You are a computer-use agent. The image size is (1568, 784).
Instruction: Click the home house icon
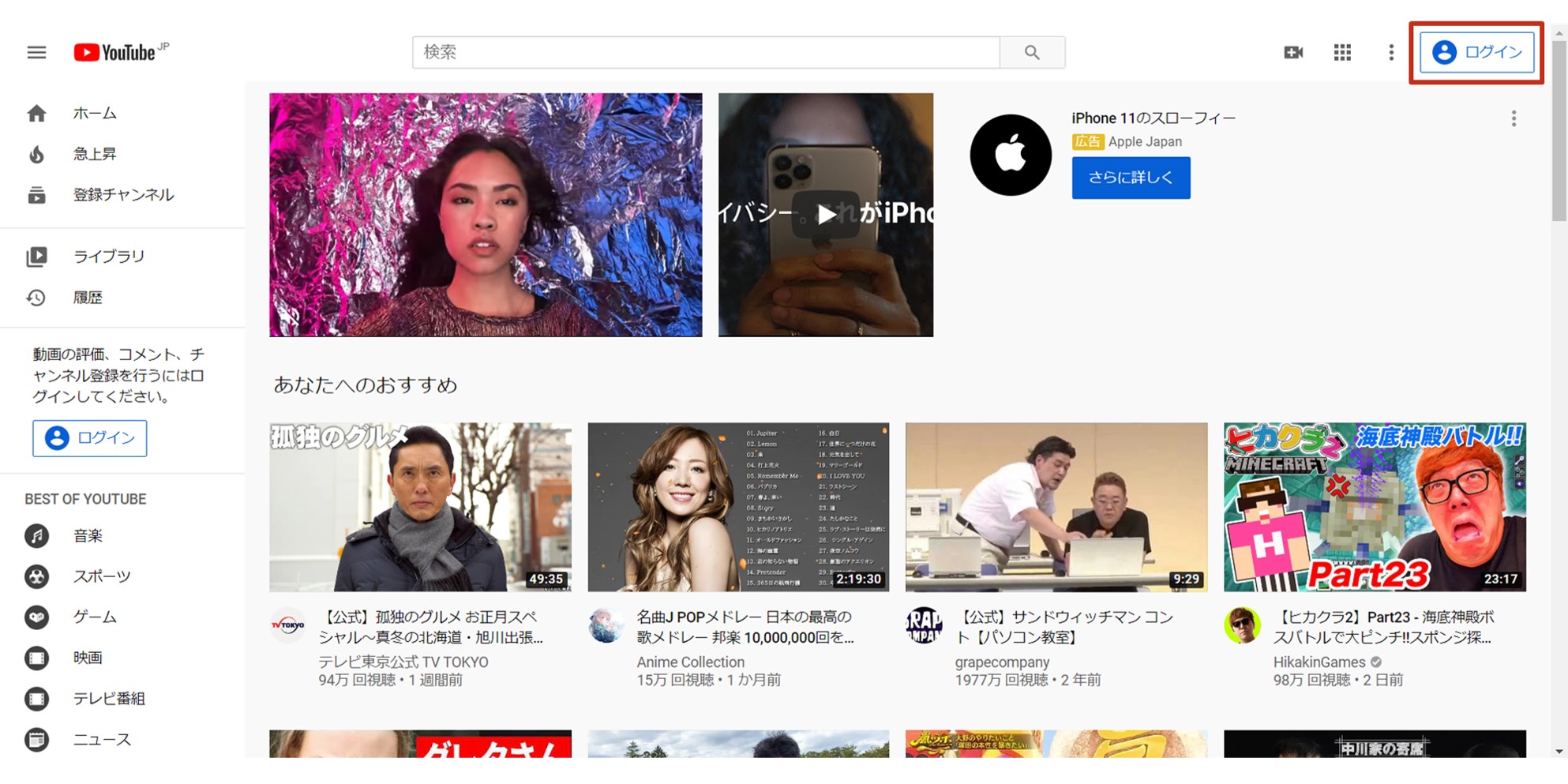click(36, 114)
